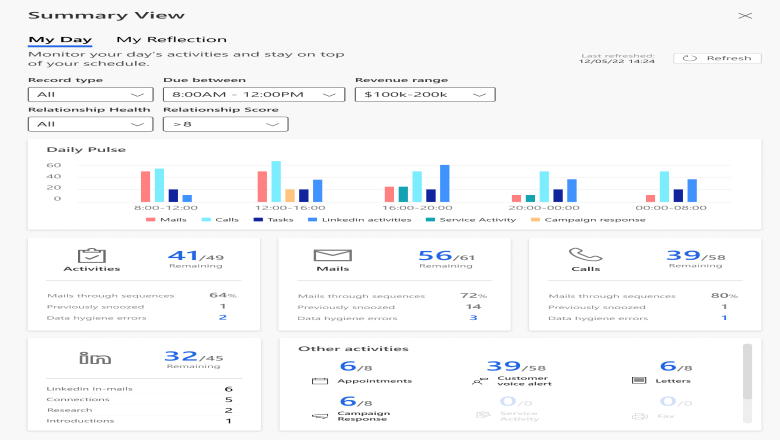Expand the Due between time dropdown
The width and height of the screenshot is (780, 440).
pos(253,94)
